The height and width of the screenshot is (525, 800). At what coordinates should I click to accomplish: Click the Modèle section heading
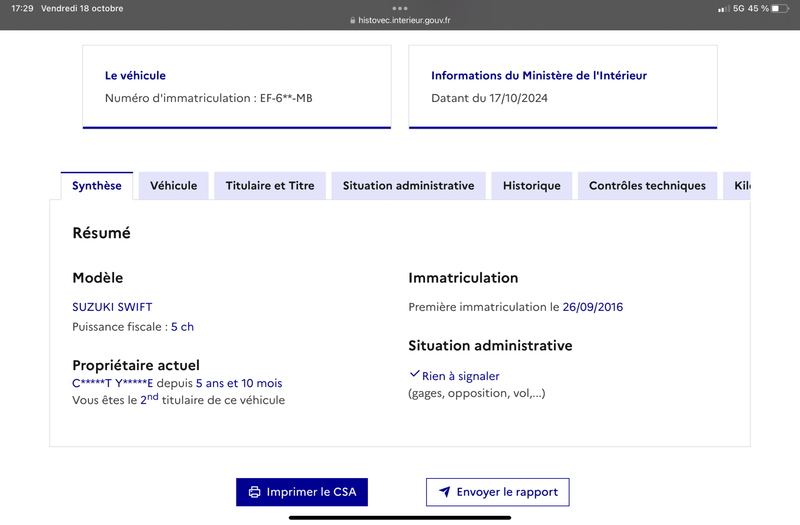97,278
